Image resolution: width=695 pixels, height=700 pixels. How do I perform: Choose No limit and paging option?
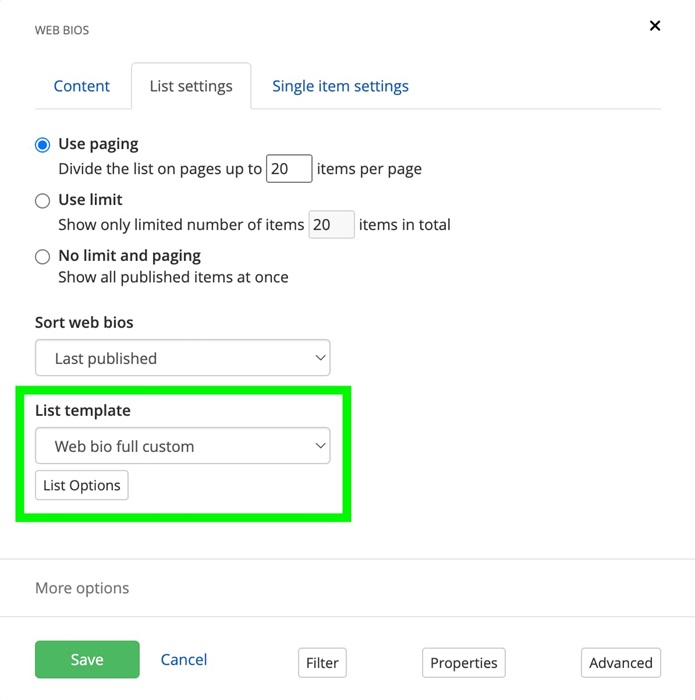(x=42, y=256)
